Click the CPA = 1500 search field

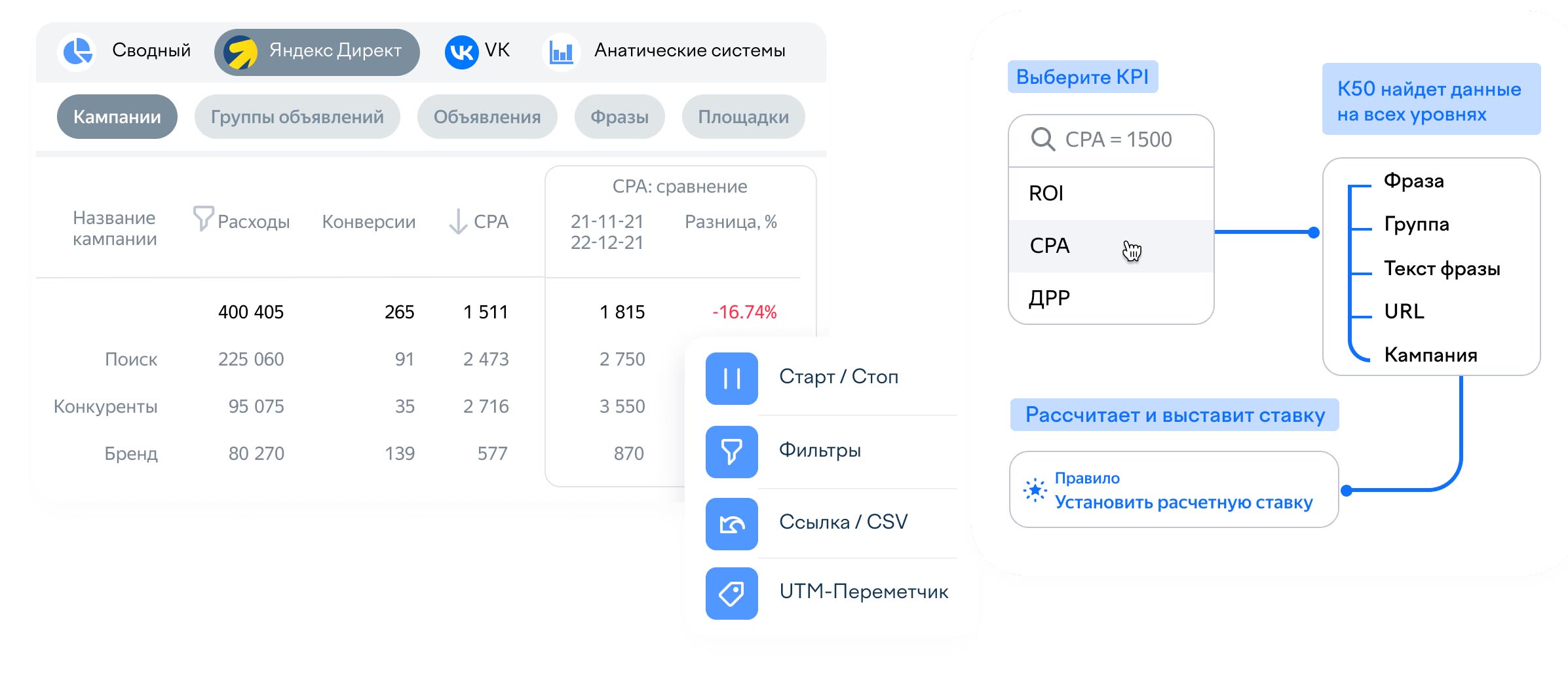click(1111, 140)
